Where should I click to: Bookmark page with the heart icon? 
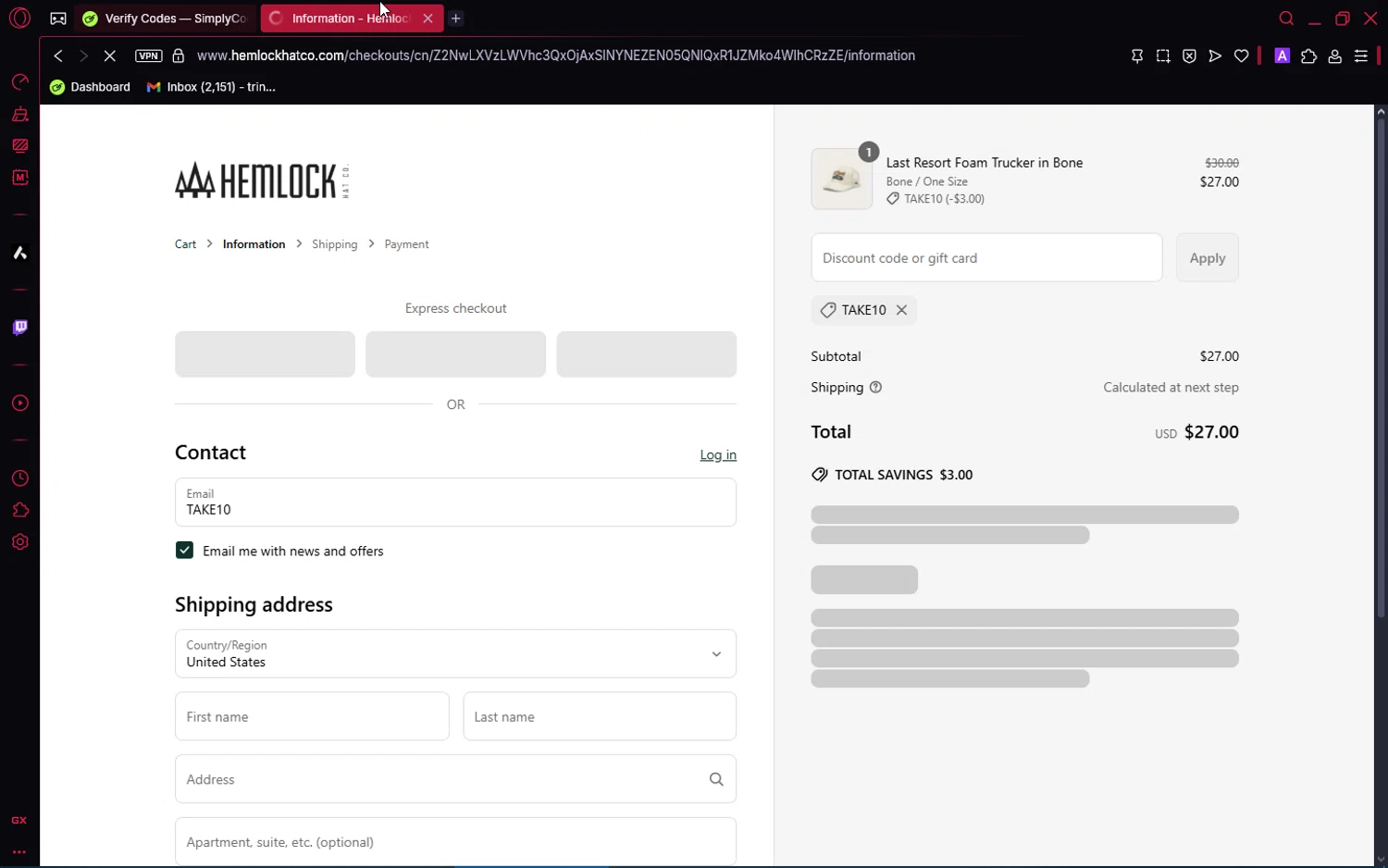1242,56
